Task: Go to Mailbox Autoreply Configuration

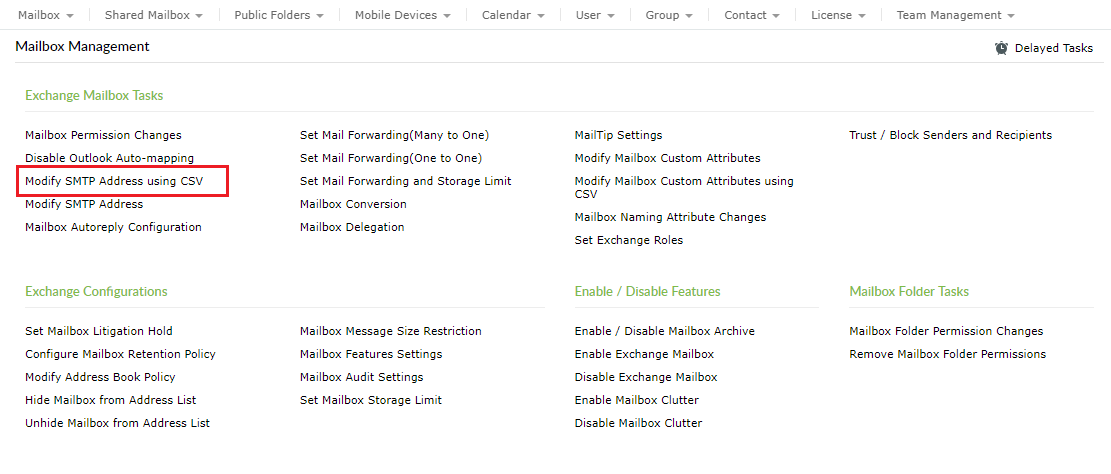Action: [113, 227]
